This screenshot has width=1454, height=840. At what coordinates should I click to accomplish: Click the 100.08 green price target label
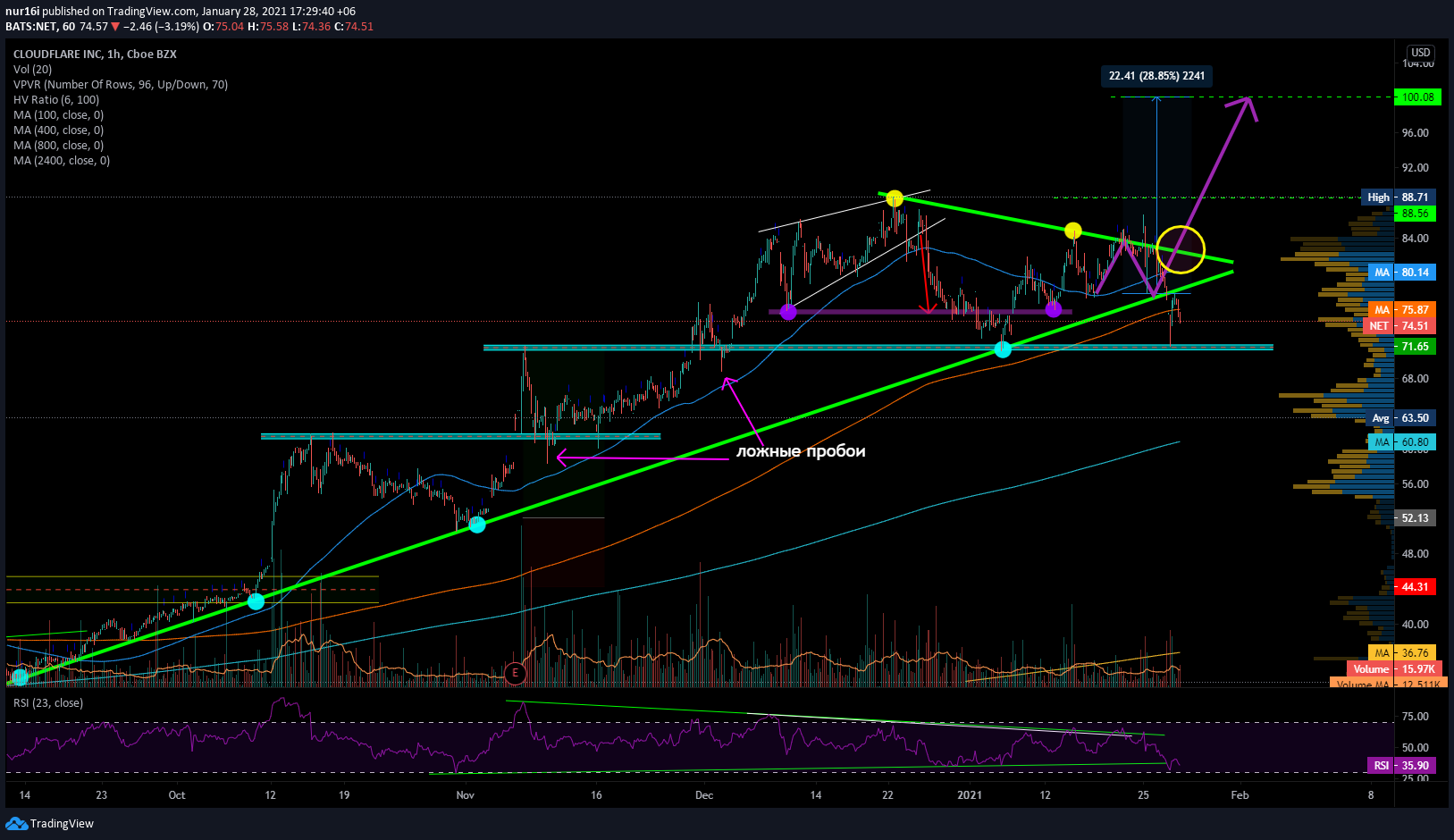(1417, 97)
